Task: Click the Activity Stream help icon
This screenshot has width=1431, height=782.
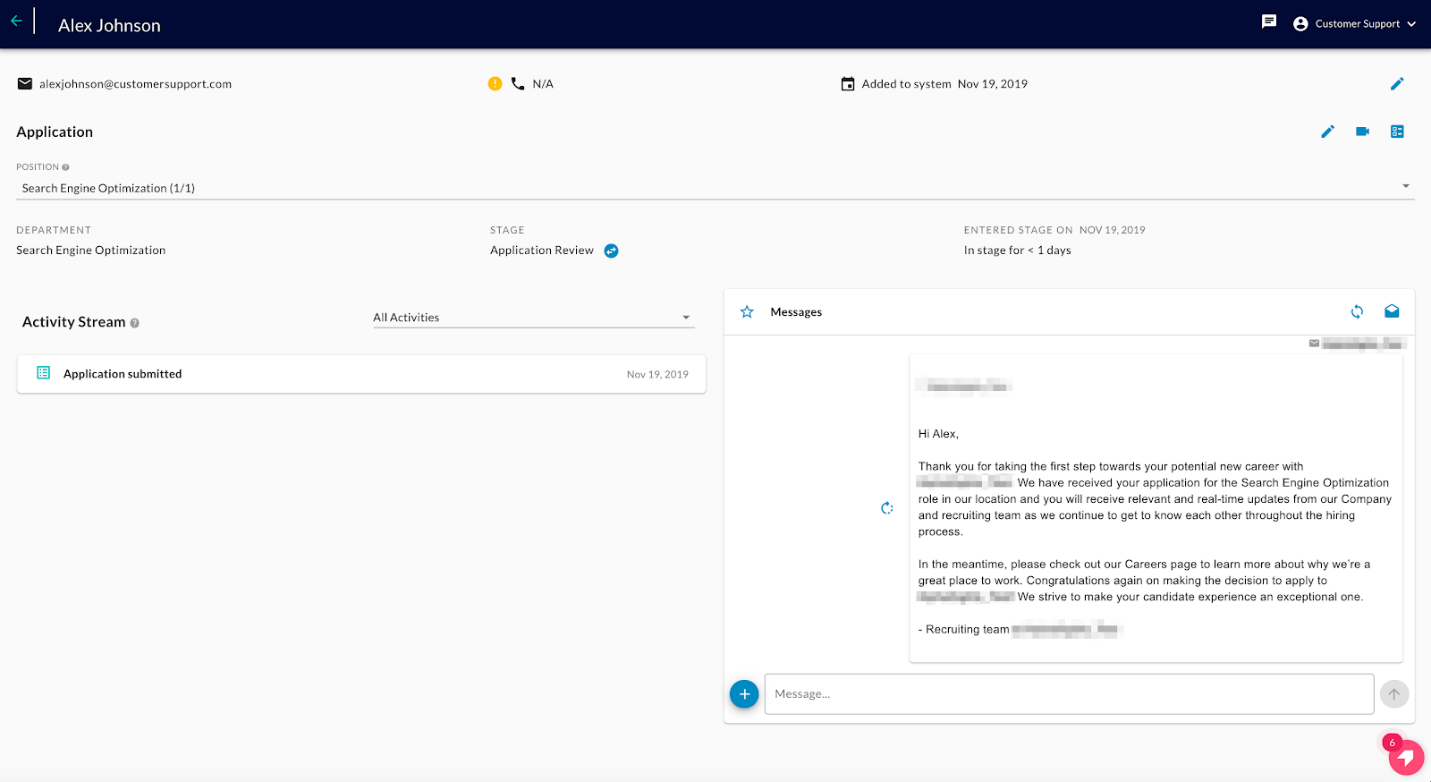Action: click(135, 323)
